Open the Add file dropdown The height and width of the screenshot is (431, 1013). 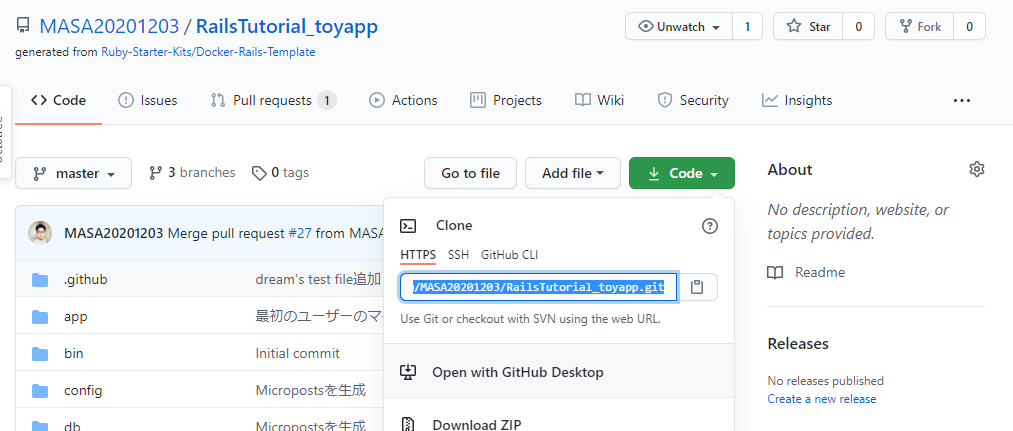(x=572, y=173)
